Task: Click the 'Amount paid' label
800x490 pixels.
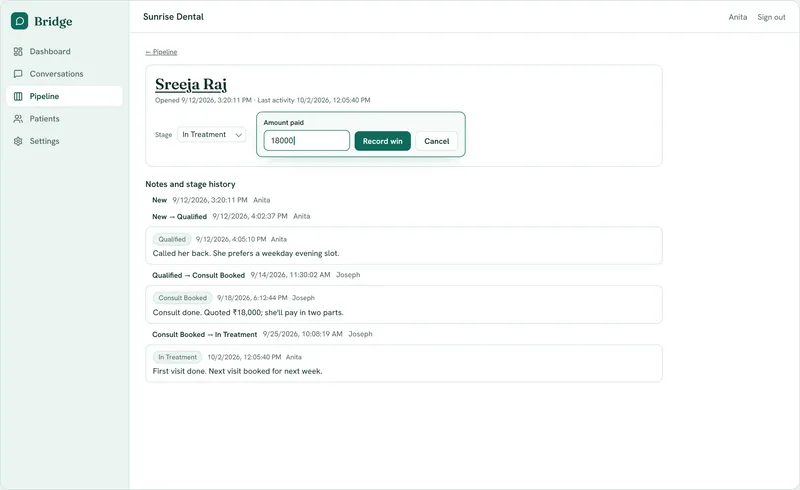Action: tap(284, 123)
